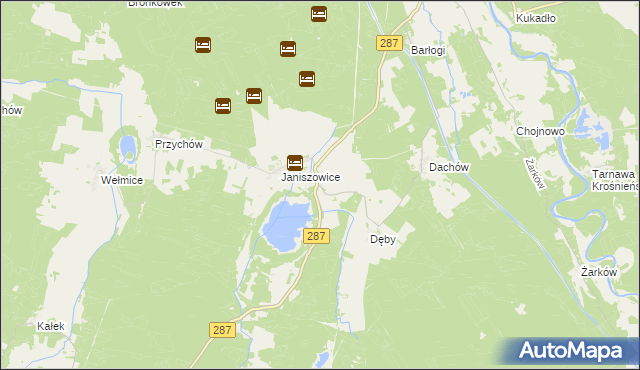Click the Chojnowo village label
Image resolution: width=640 pixels, height=370 pixels.
pyautogui.click(x=540, y=131)
